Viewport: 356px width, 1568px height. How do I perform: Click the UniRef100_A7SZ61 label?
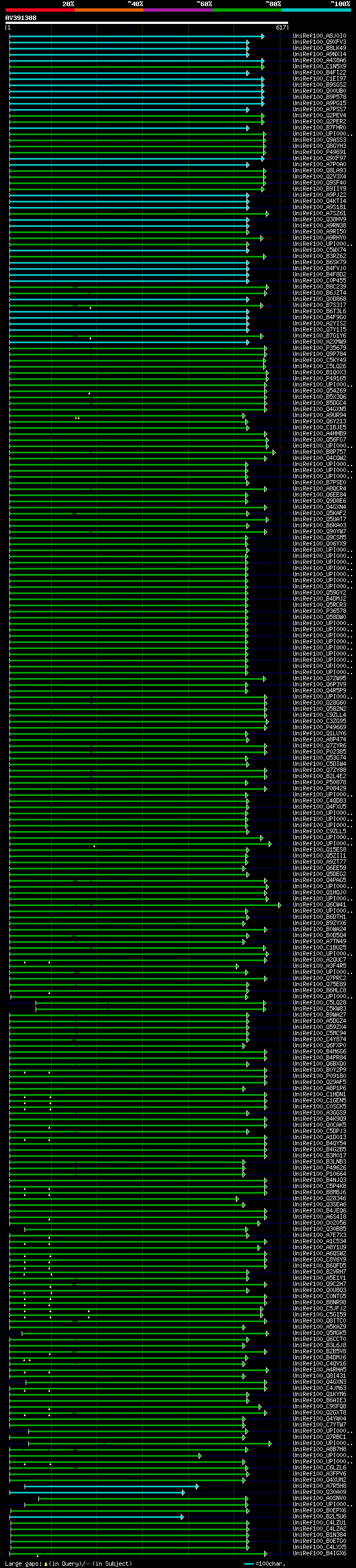point(319,214)
